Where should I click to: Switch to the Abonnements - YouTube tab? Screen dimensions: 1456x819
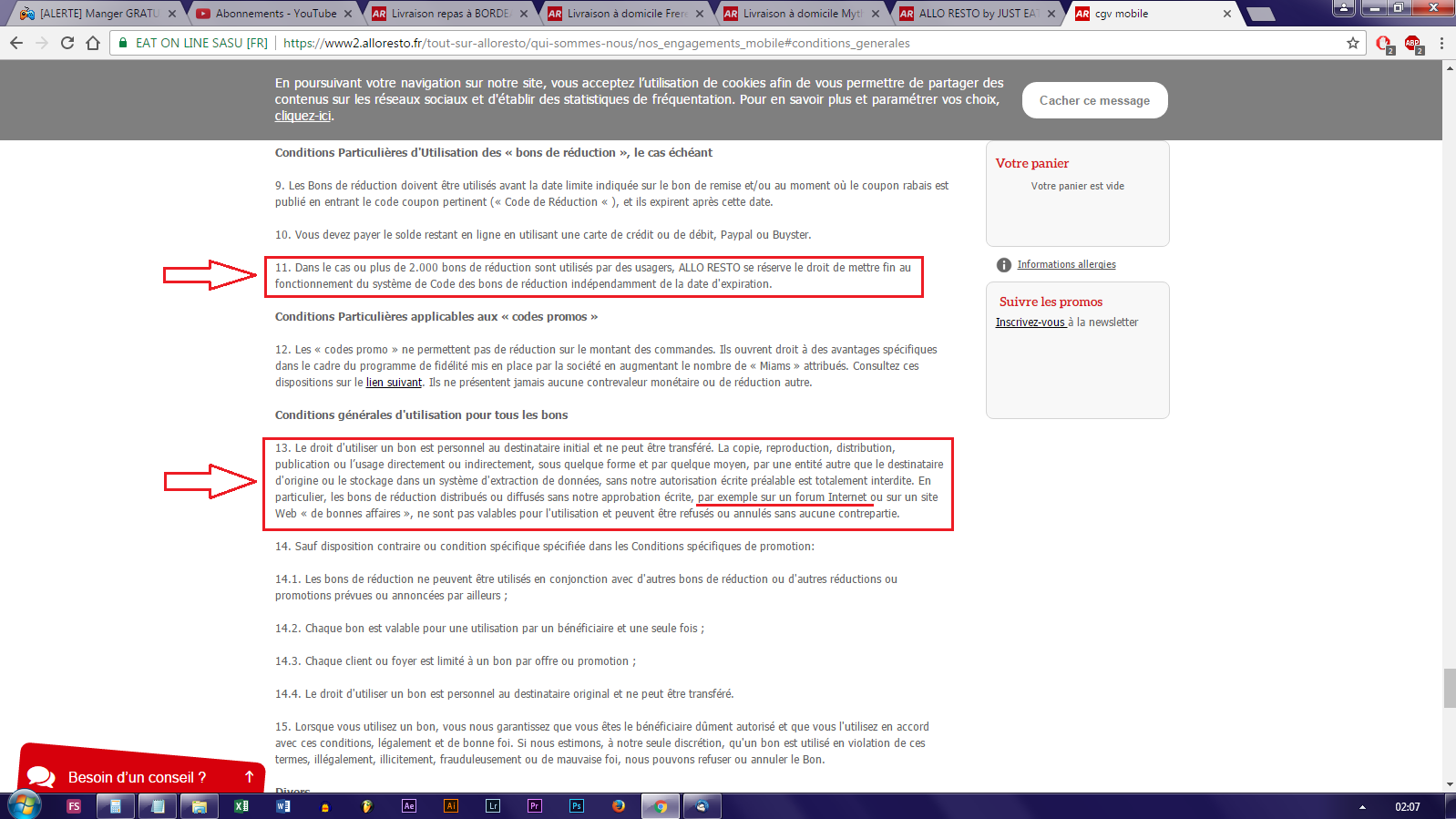pyautogui.click(x=276, y=14)
